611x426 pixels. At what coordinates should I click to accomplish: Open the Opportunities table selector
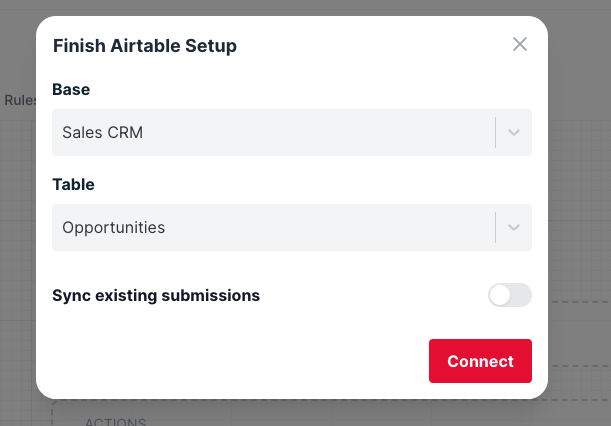pyautogui.click(x=272, y=227)
